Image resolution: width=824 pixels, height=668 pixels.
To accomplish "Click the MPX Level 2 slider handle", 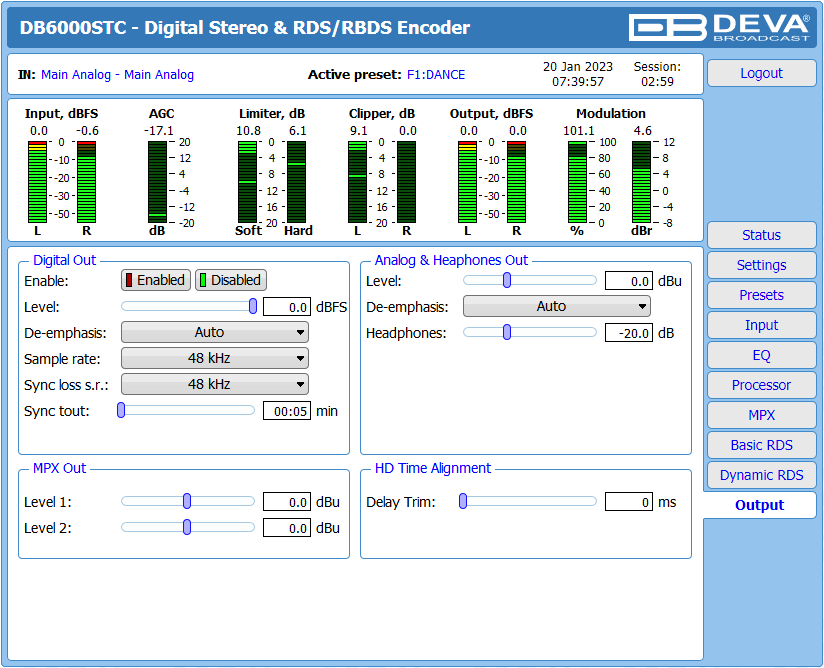I will pos(187,527).
